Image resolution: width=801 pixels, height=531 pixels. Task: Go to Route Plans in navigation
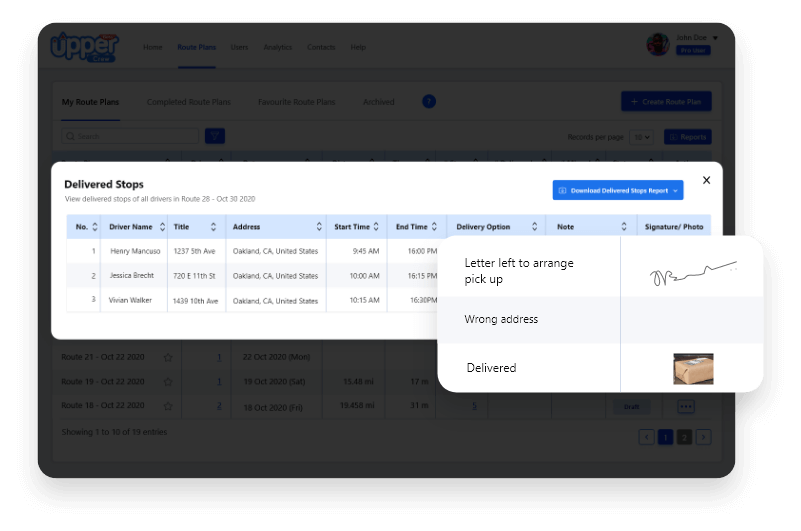pos(197,47)
